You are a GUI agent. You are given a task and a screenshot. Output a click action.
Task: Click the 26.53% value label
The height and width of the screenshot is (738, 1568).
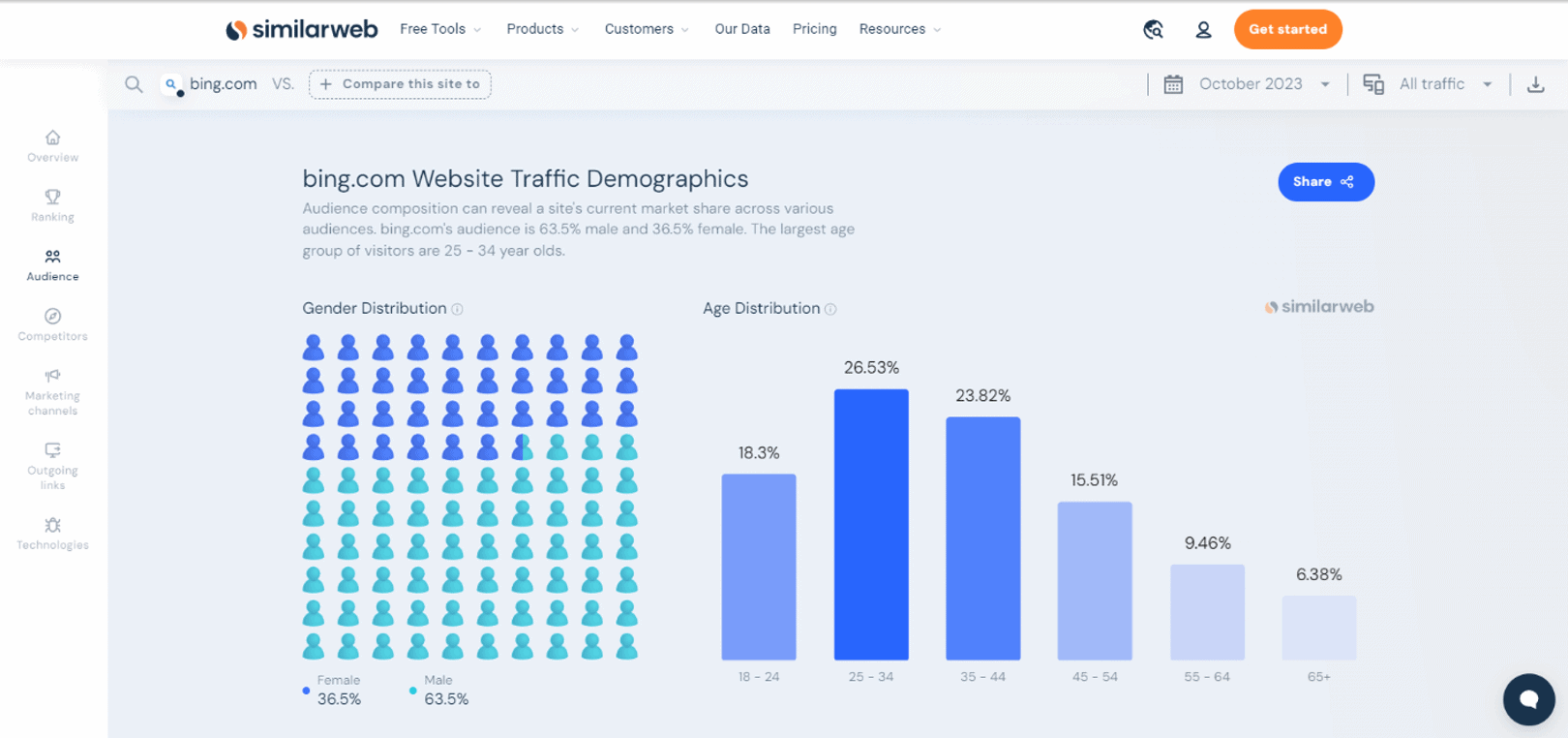click(x=871, y=368)
